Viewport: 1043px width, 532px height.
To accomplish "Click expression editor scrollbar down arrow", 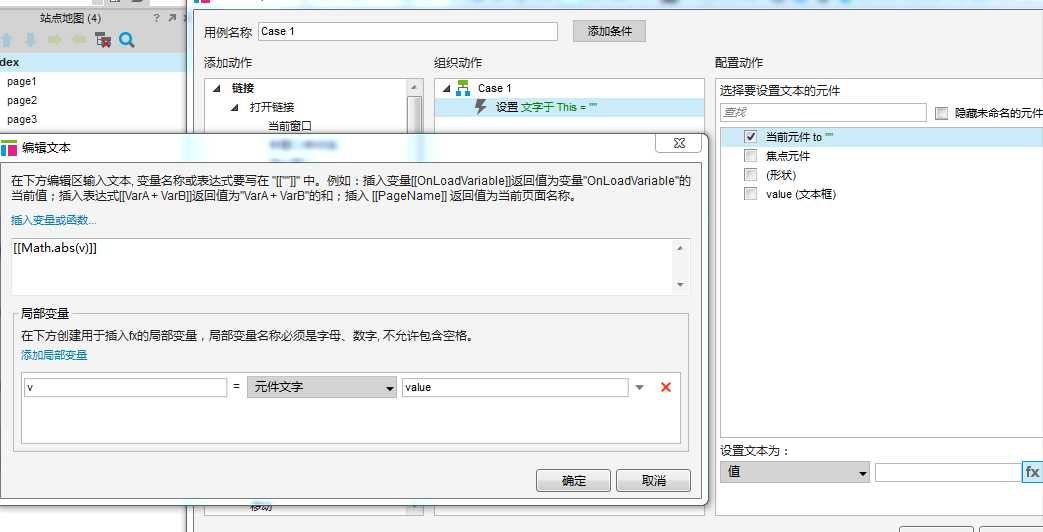I will (680, 285).
